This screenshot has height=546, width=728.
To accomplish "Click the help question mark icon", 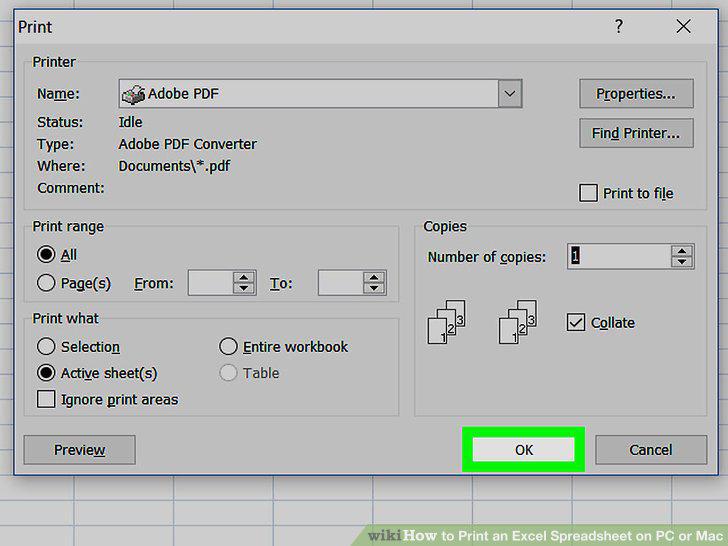I will tap(618, 26).
